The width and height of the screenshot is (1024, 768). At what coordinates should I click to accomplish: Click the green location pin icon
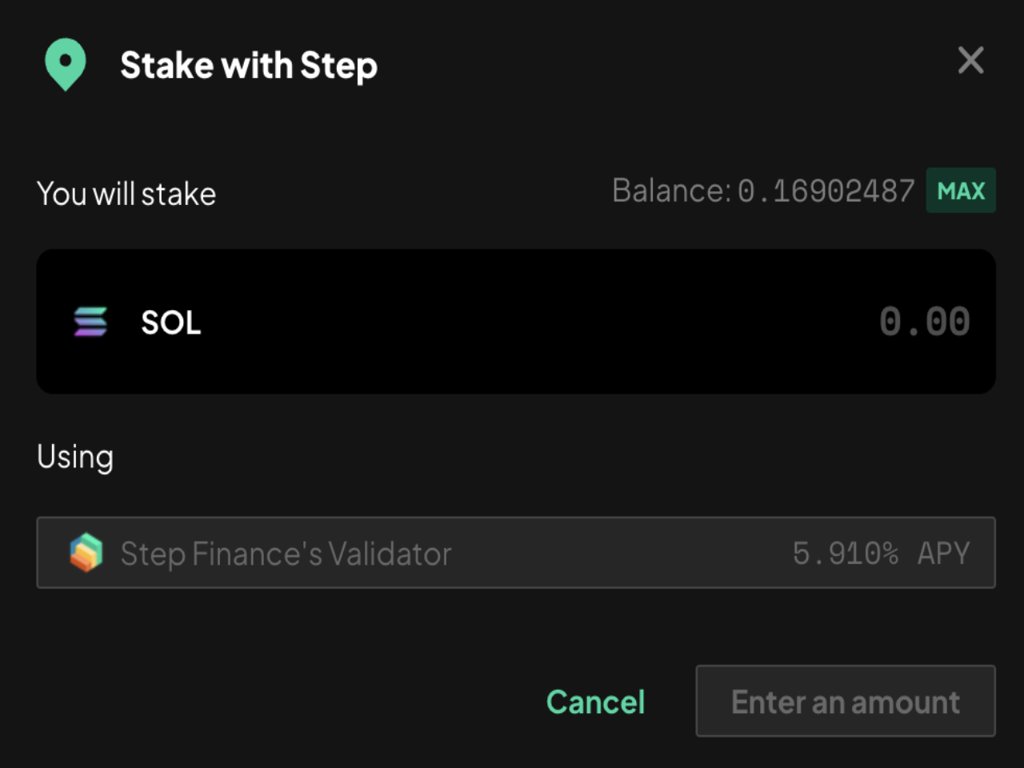65,65
